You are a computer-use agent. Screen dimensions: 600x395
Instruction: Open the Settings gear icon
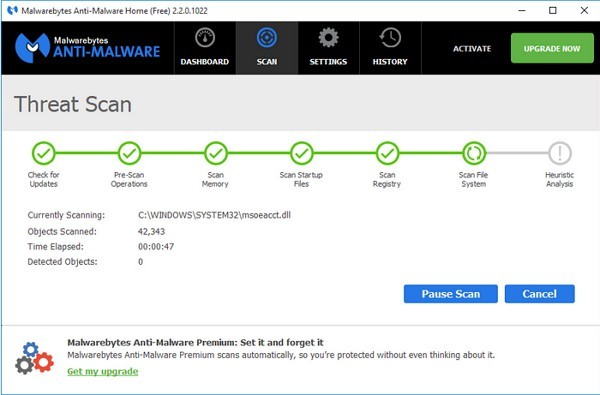(328, 38)
